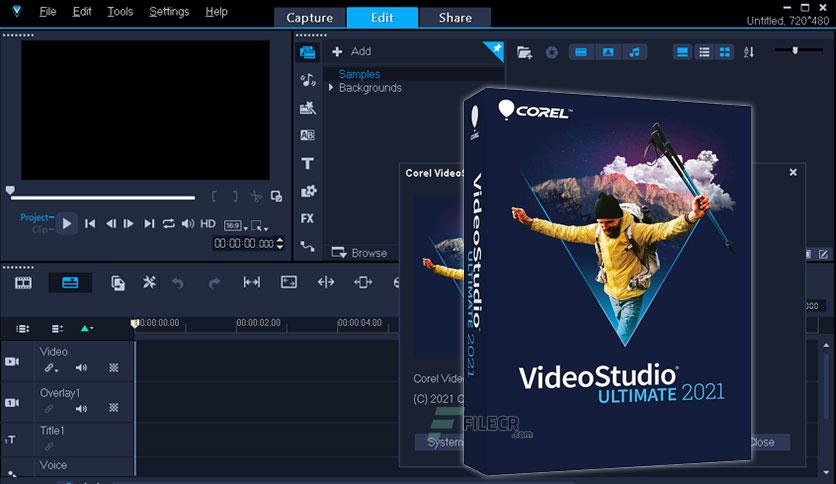Toggle show audio files filter

[x=635, y=52]
